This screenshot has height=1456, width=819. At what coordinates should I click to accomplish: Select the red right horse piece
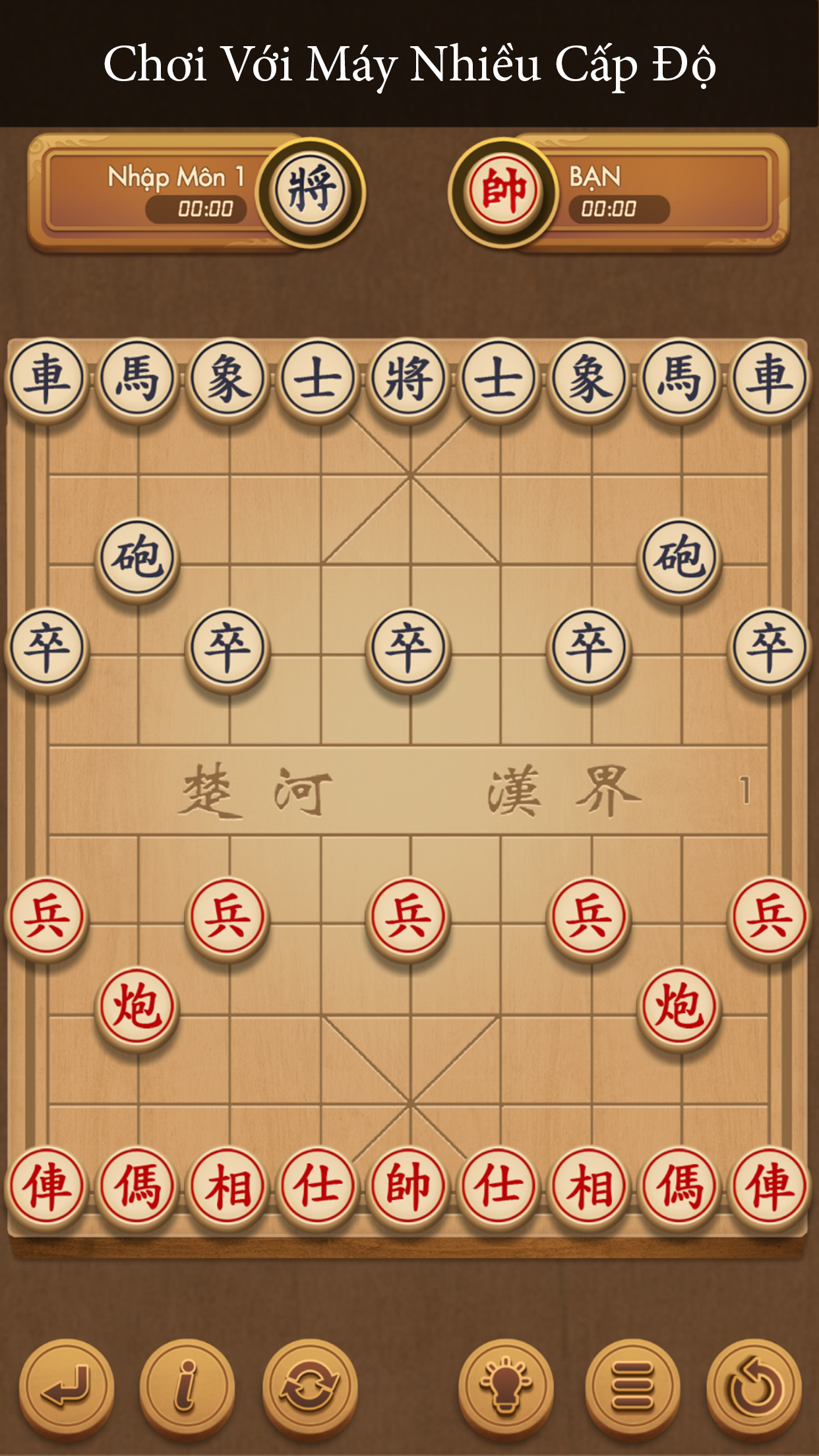(x=679, y=1187)
